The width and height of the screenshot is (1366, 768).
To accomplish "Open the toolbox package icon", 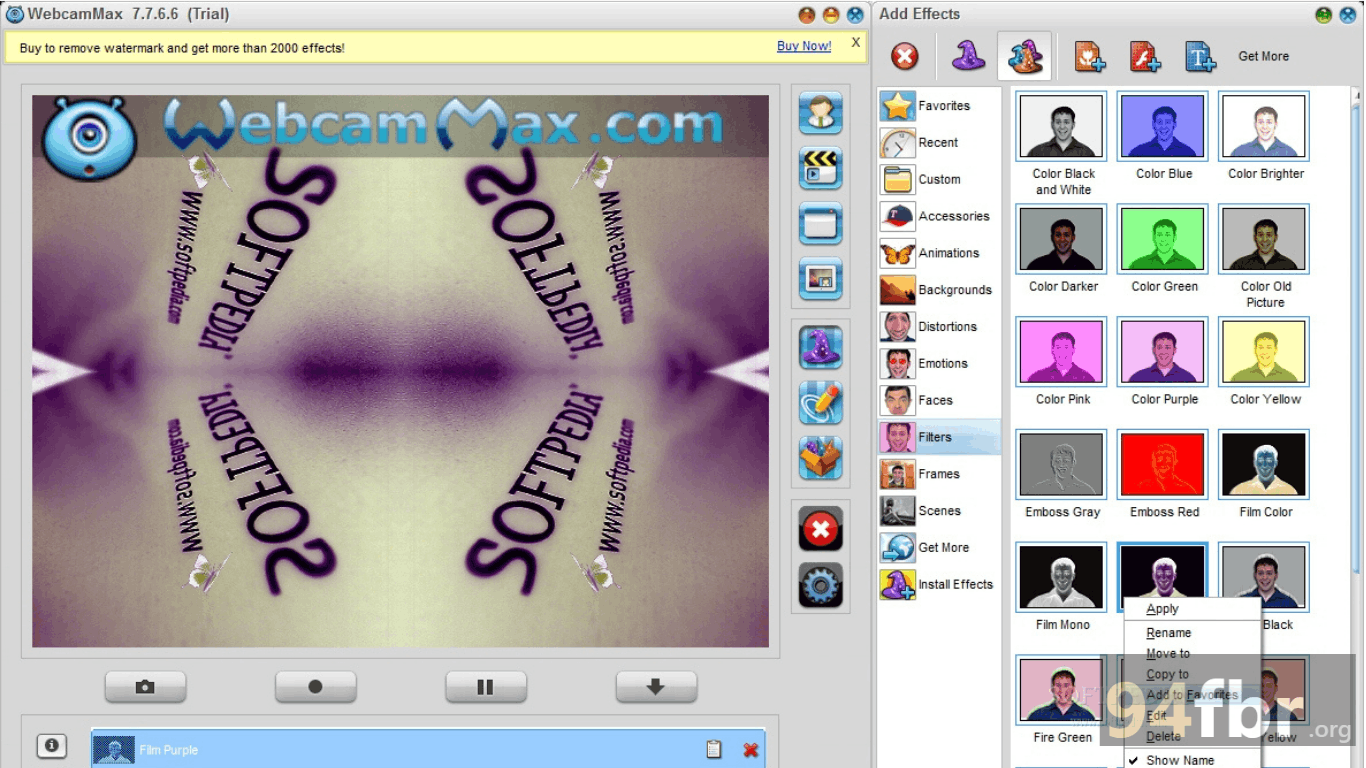I will 820,459.
